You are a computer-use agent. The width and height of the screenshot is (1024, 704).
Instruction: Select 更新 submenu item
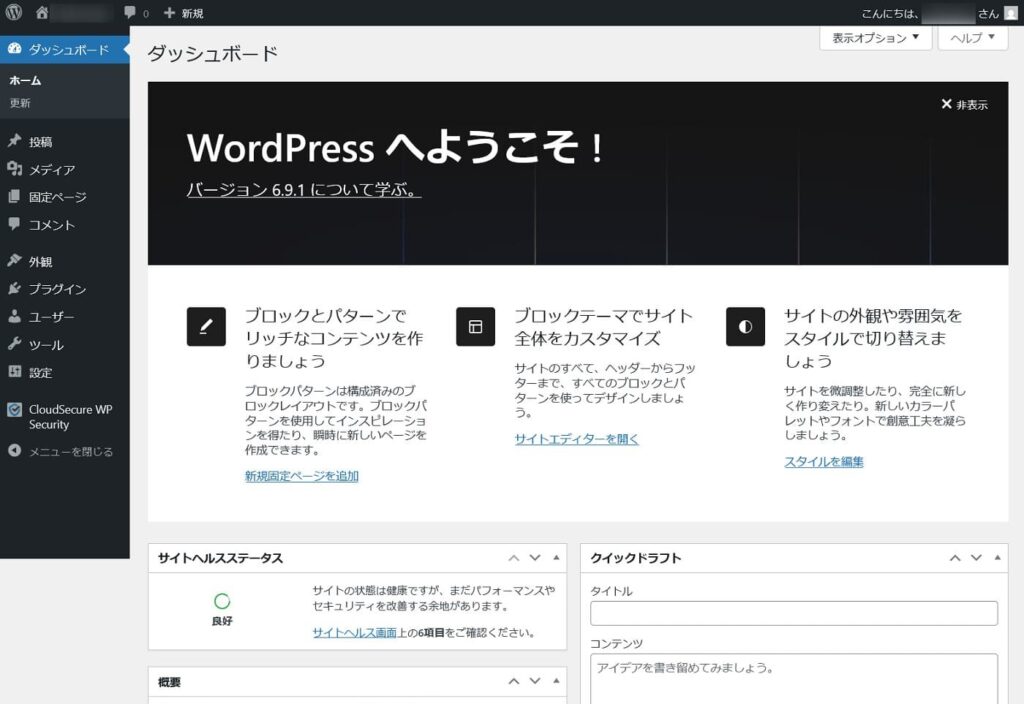(20, 103)
